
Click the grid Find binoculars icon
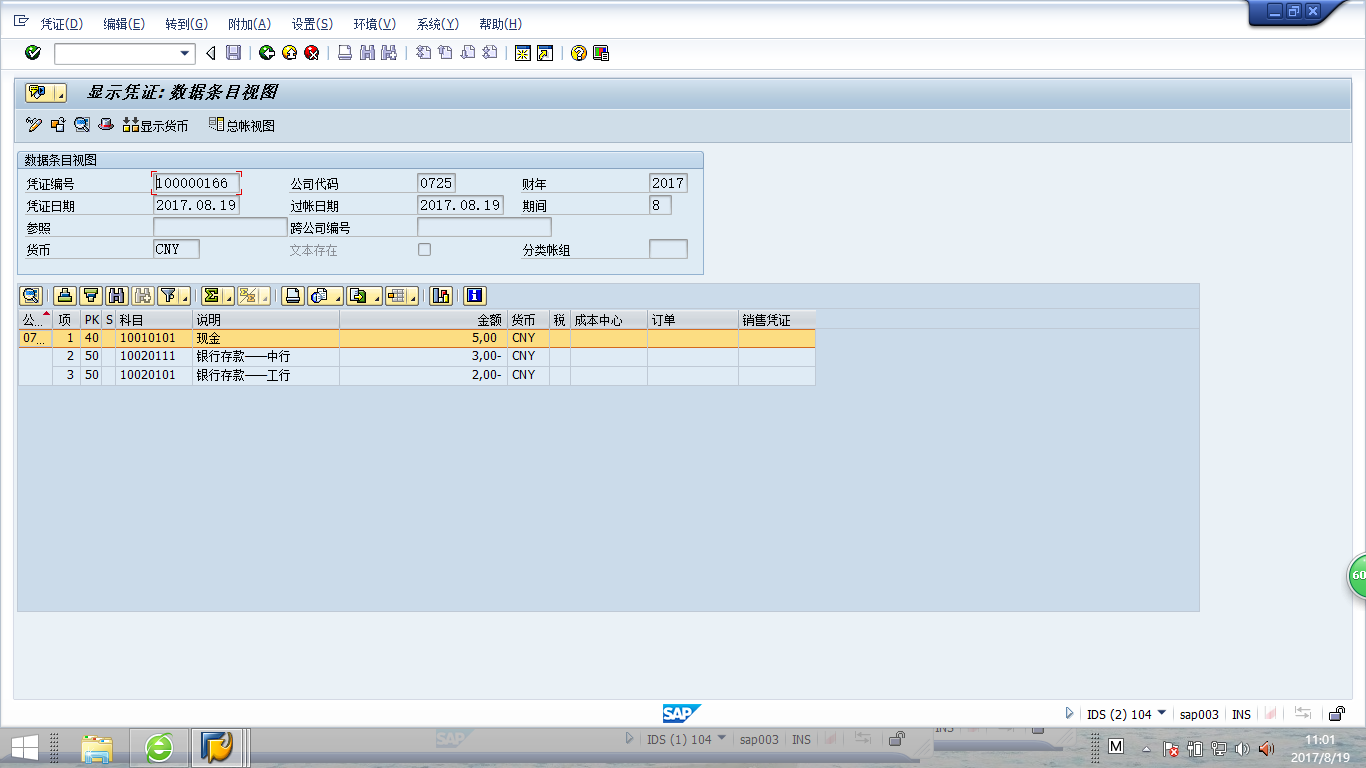pos(116,295)
